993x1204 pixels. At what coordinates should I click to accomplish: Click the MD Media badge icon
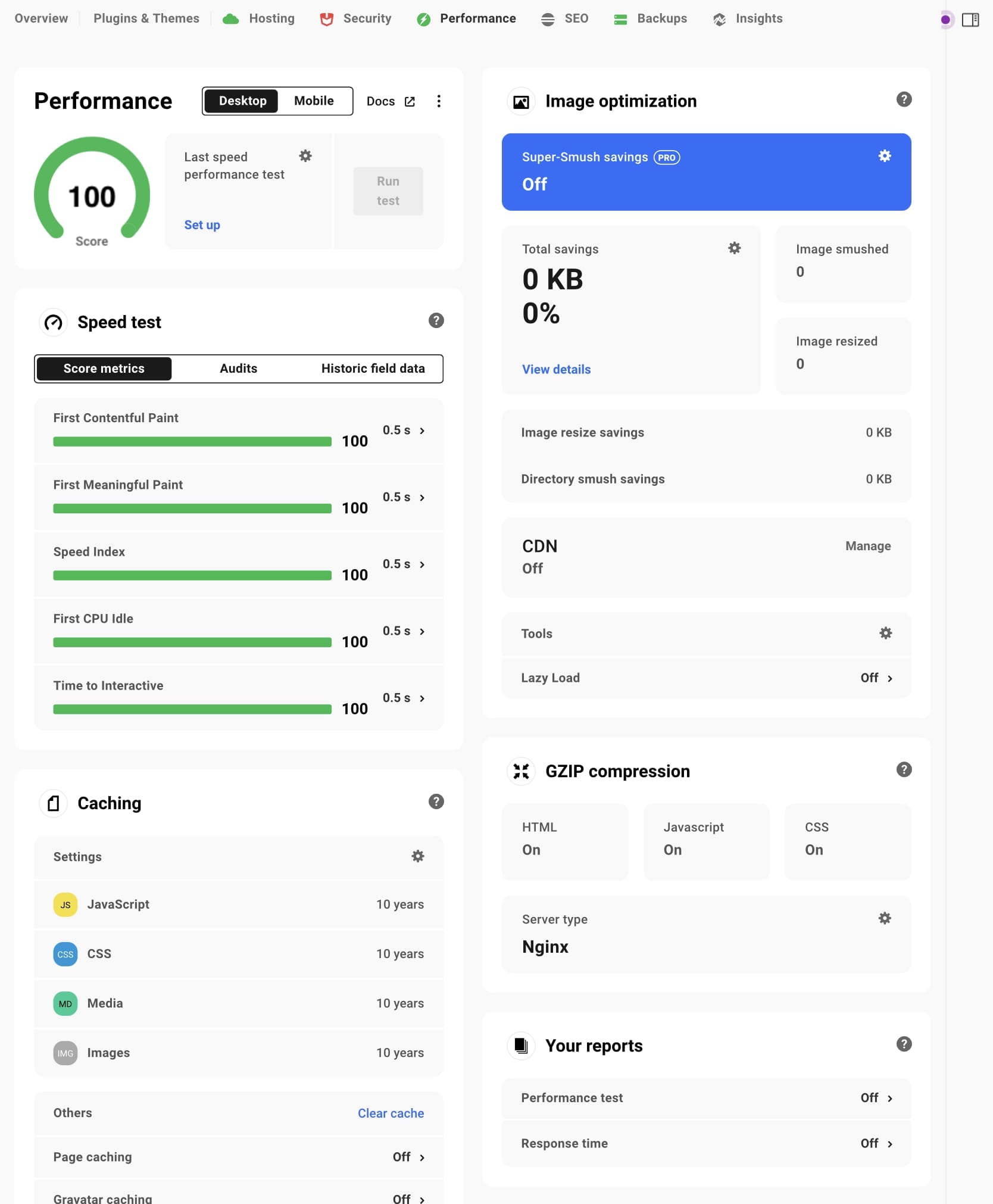click(65, 1003)
